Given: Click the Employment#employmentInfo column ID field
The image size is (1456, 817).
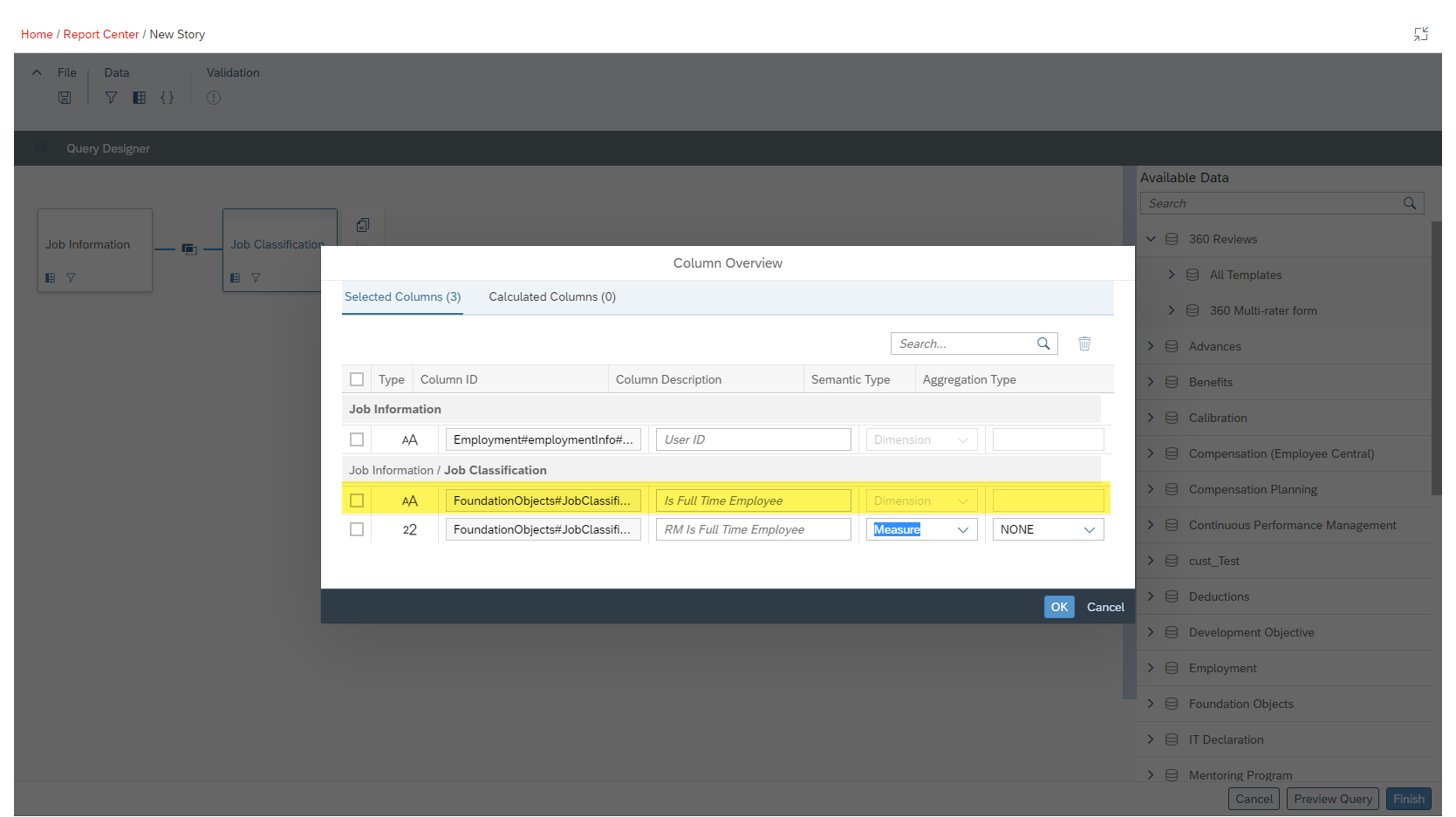Looking at the screenshot, I should tap(543, 439).
